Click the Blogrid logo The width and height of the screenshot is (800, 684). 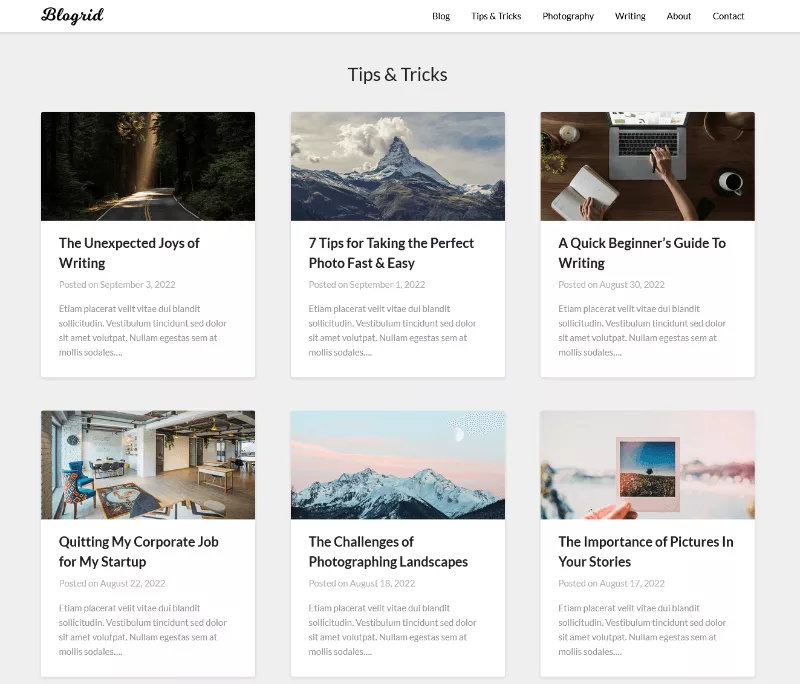coord(73,15)
